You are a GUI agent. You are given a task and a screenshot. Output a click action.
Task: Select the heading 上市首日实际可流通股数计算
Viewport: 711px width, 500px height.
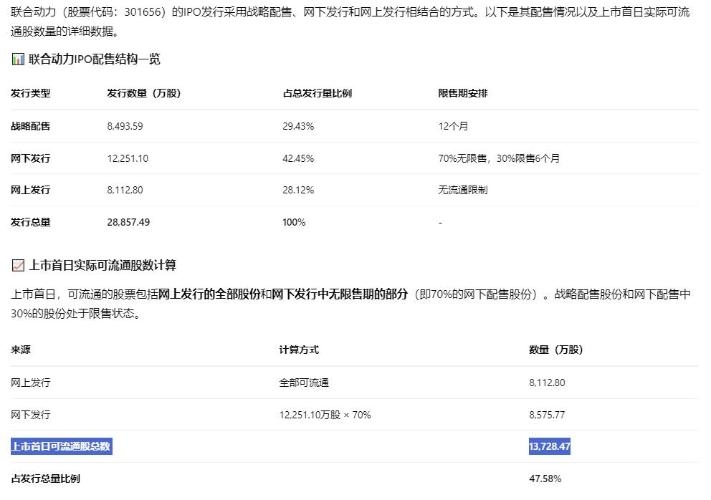[x=102, y=265]
